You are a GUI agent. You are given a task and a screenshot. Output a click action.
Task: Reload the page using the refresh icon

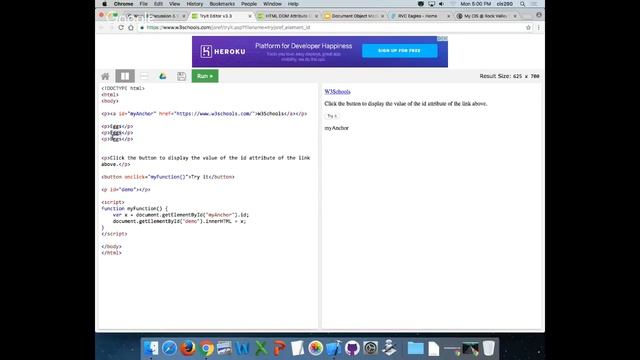tap(121, 27)
